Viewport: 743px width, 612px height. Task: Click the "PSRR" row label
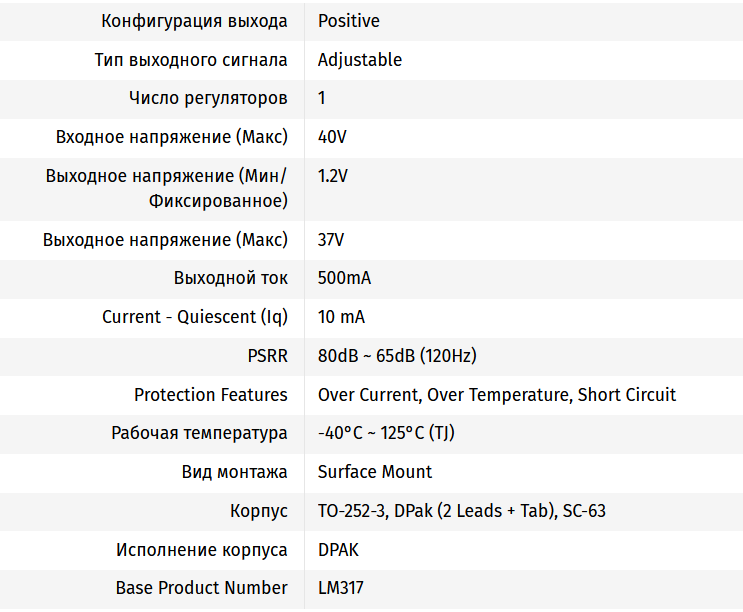pyautogui.click(x=267, y=356)
